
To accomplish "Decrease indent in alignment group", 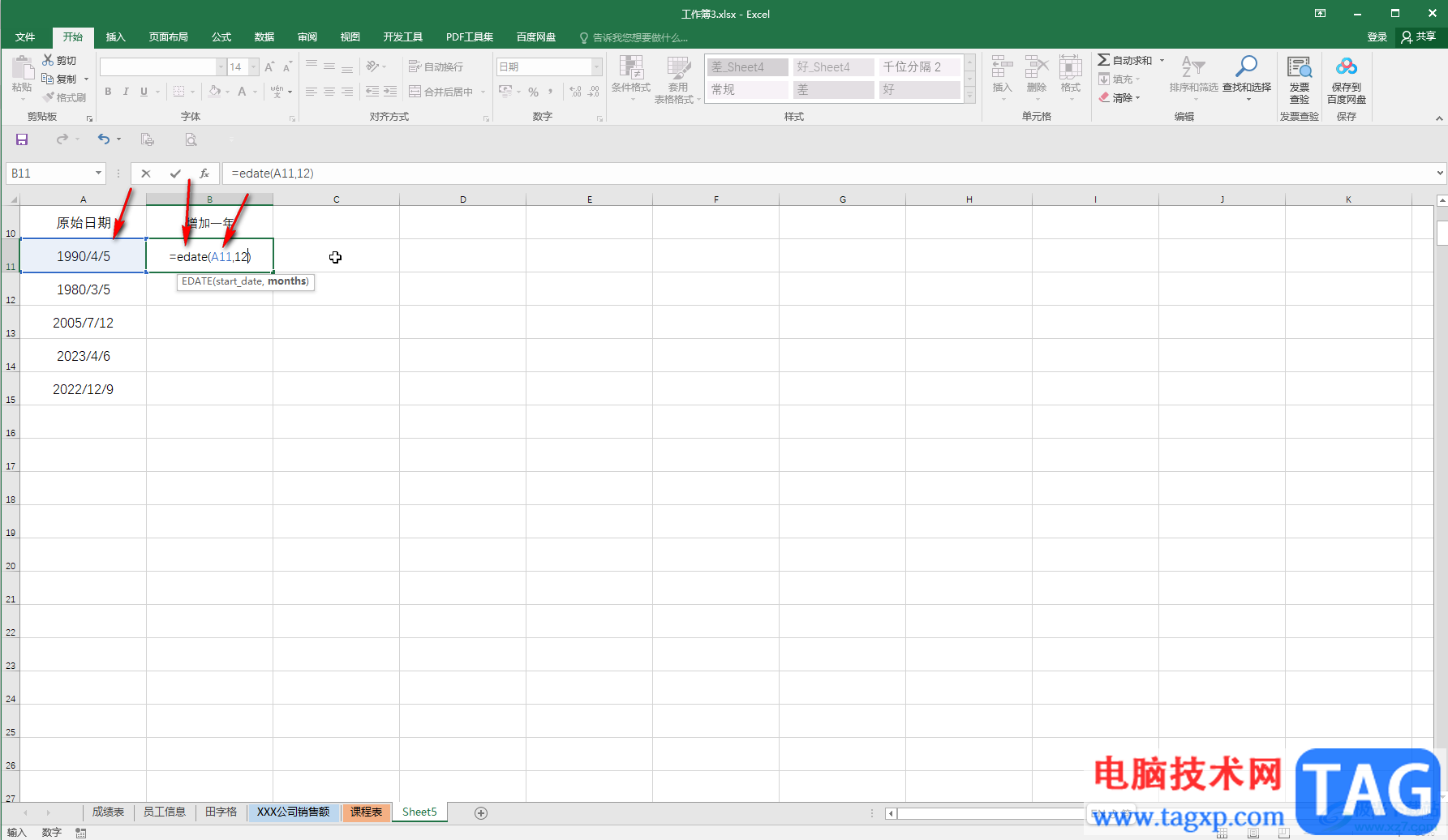I will [372, 92].
